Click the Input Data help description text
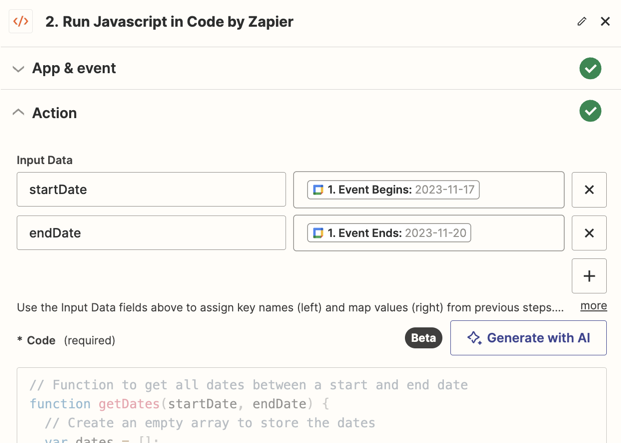621x443 pixels. pyautogui.click(x=290, y=308)
